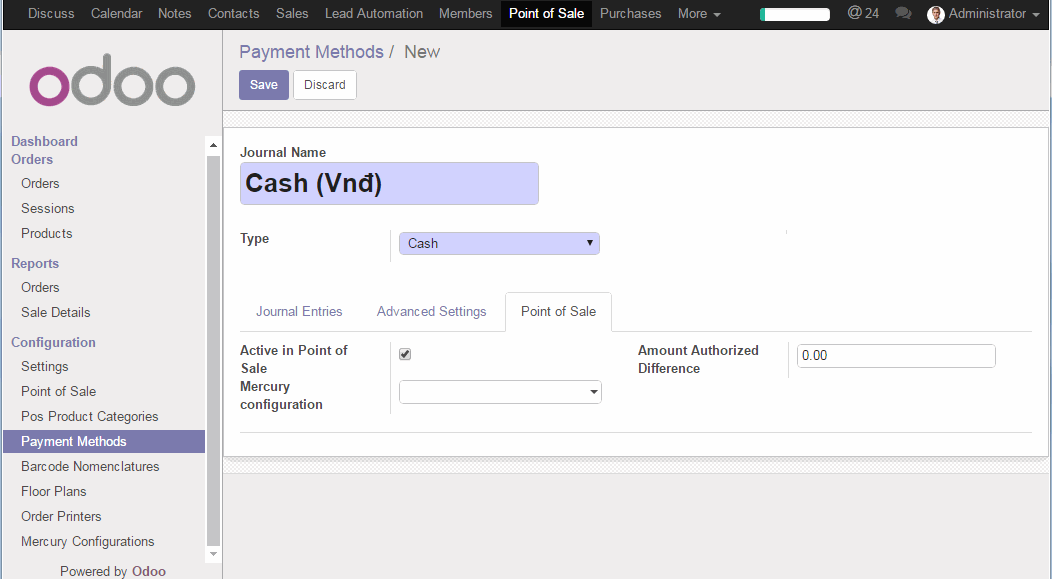Screen dimensions: 1052x579
Task: Expand the Mercury configuration dropdown
Action: [x=500, y=393]
